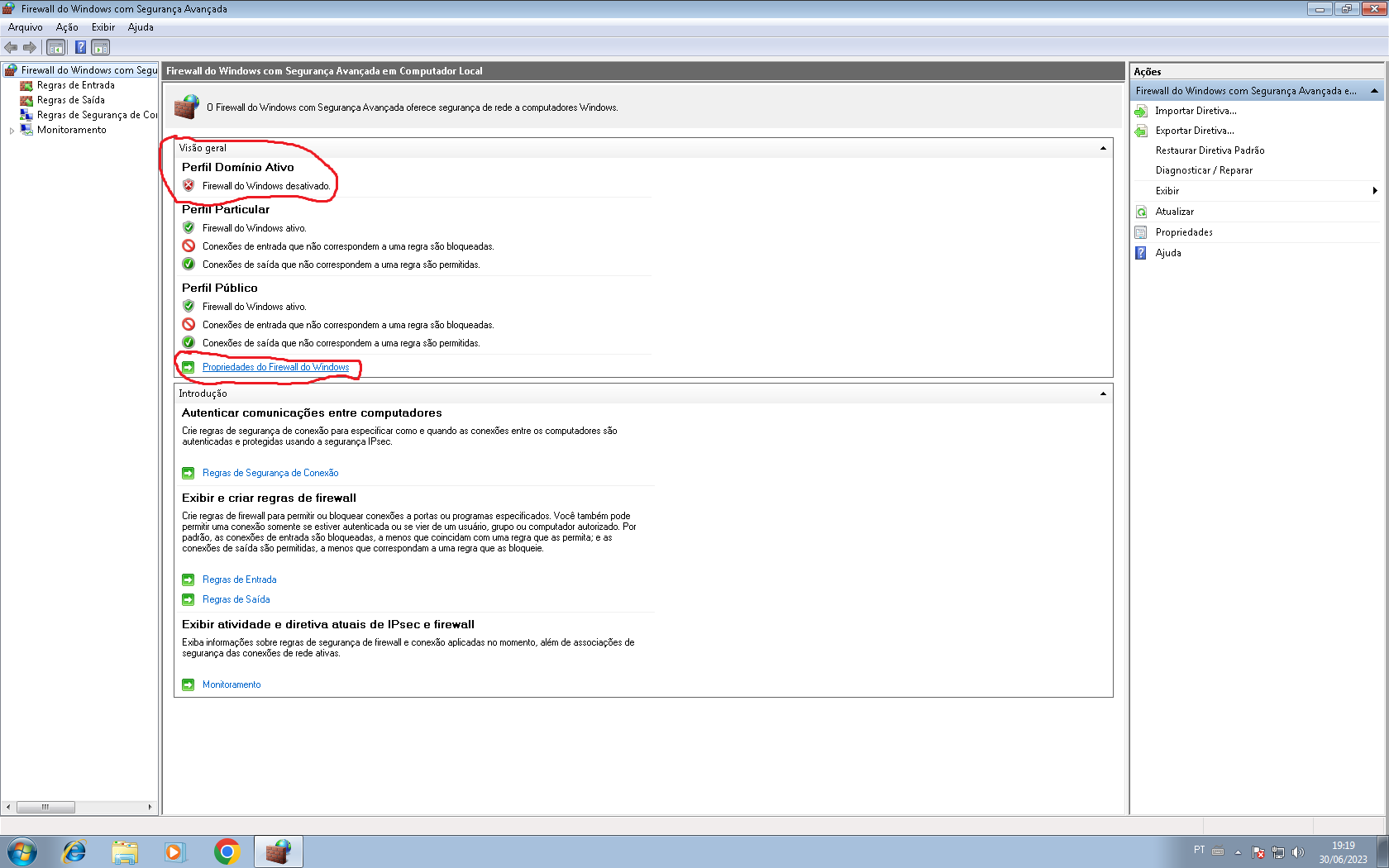Image resolution: width=1389 pixels, height=868 pixels.
Task: Click the Propriedades sheet icon in Ações
Action: tap(1141, 232)
